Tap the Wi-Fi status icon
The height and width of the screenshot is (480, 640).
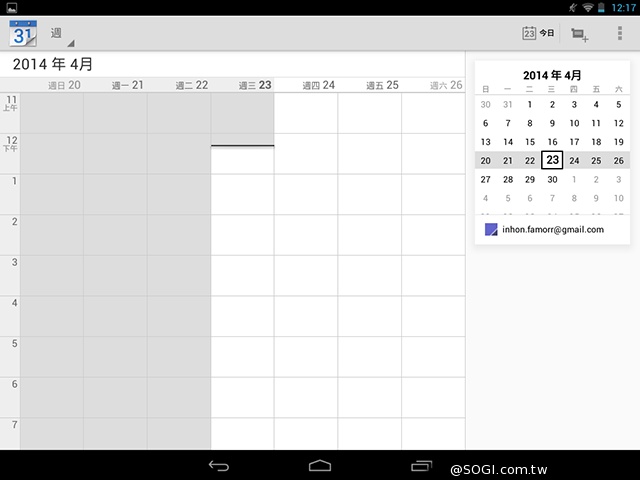pyautogui.click(x=587, y=7)
